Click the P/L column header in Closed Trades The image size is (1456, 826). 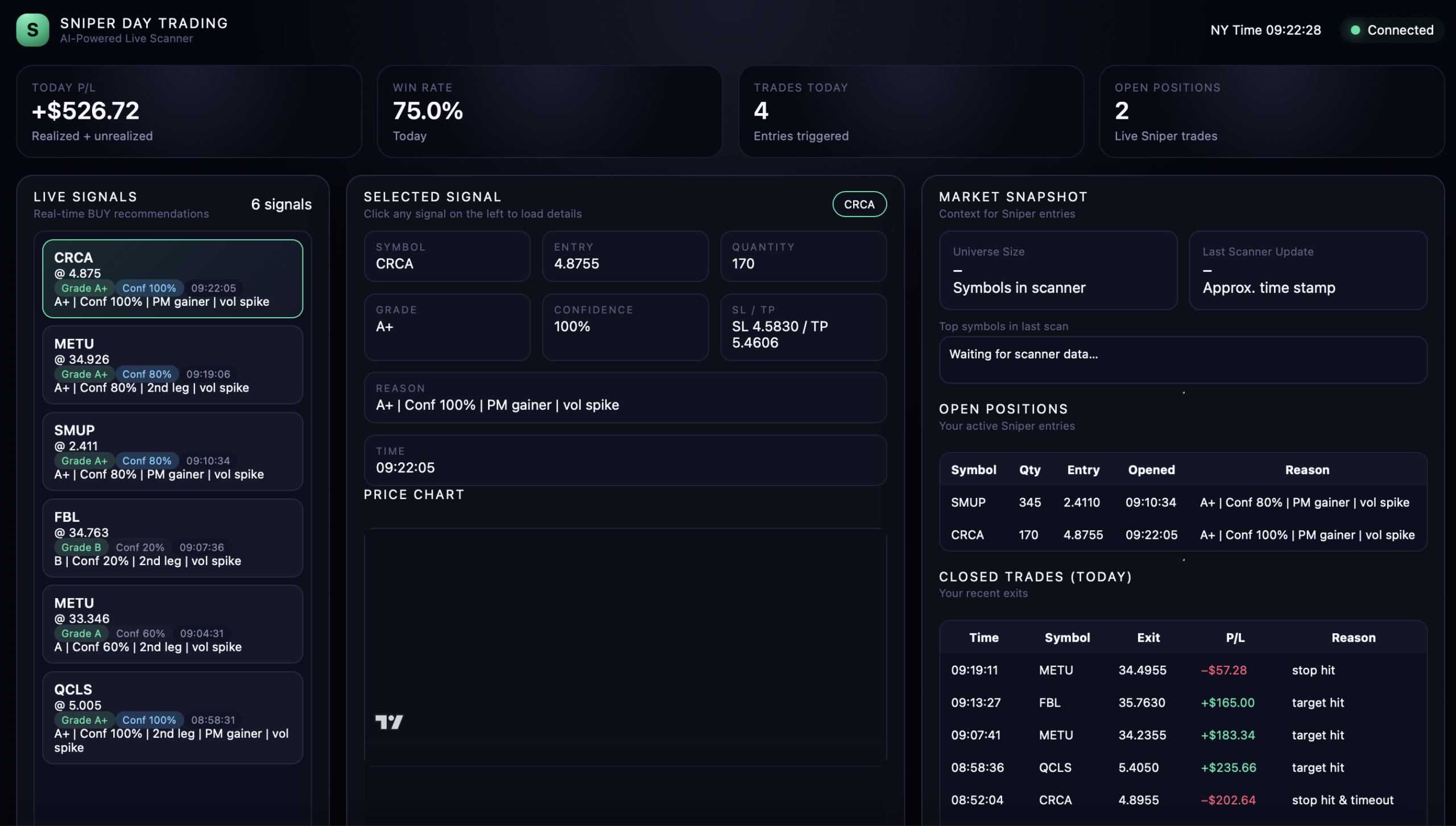1235,637
